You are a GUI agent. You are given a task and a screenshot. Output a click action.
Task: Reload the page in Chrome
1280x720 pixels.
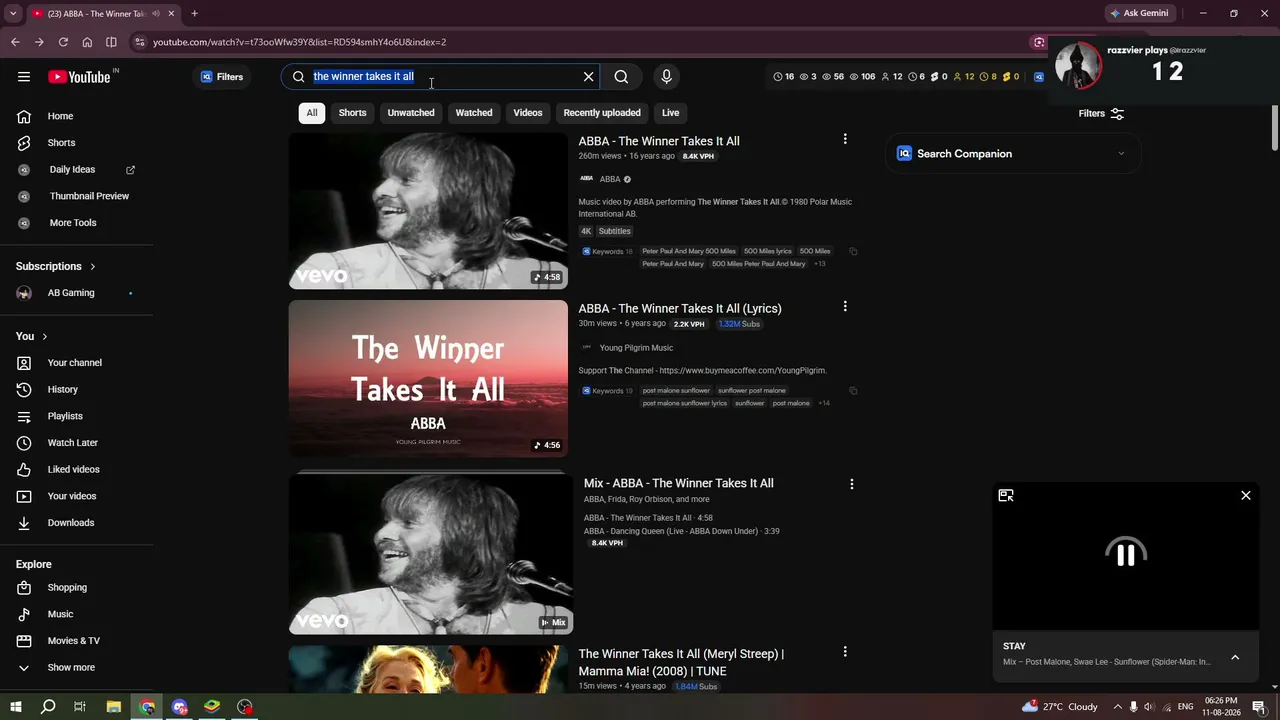(x=63, y=42)
